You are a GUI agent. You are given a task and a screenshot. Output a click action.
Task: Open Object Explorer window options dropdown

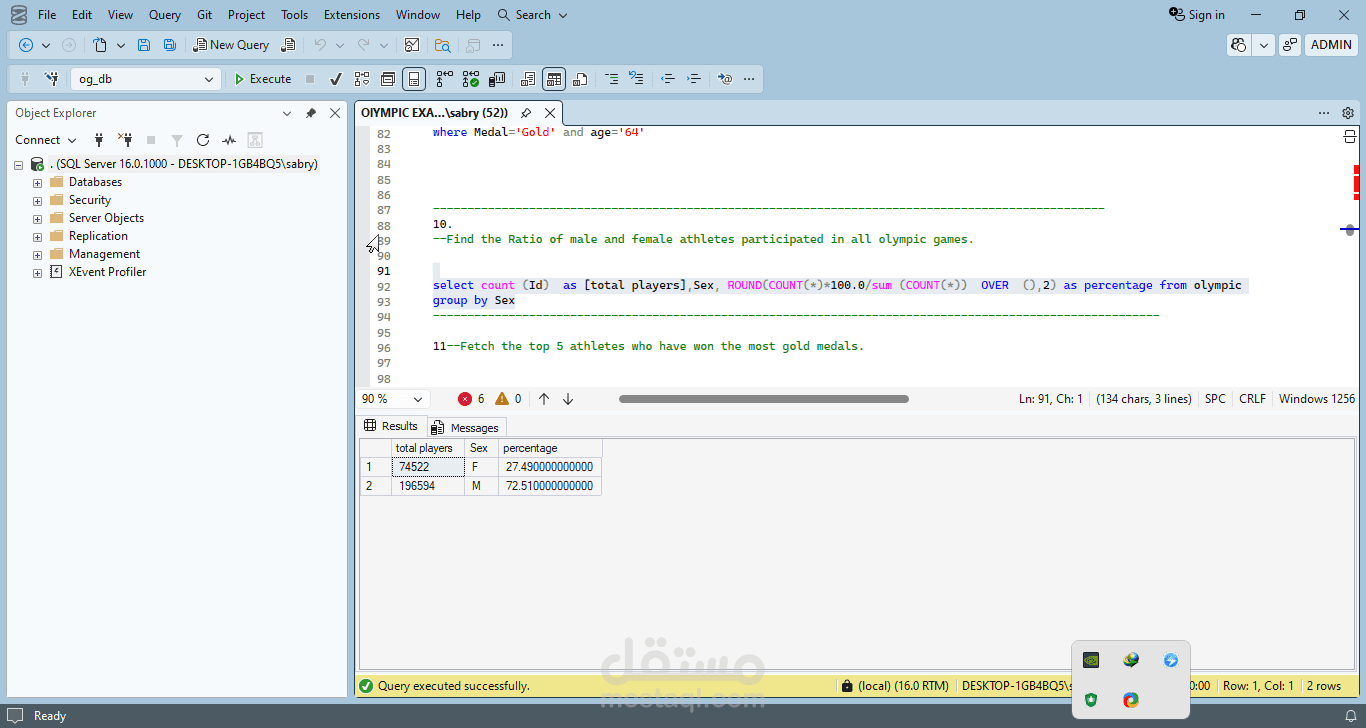pyautogui.click(x=287, y=113)
